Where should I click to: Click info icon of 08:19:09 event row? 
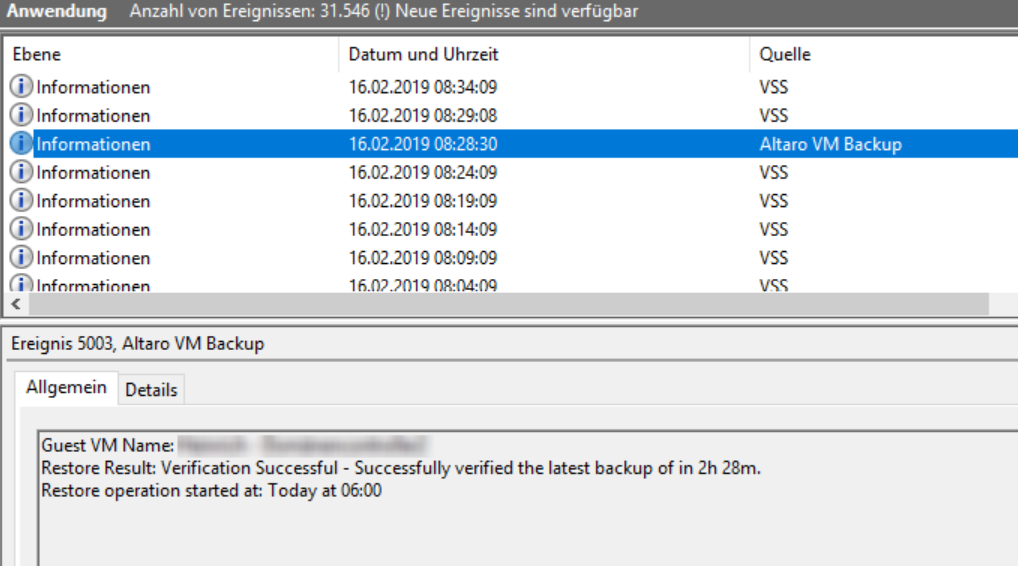(21, 201)
